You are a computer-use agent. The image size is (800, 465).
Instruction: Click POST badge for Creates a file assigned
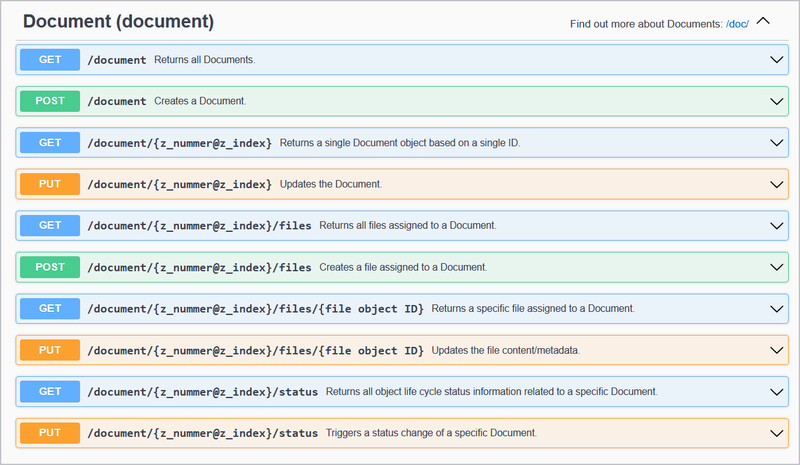[50, 267]
